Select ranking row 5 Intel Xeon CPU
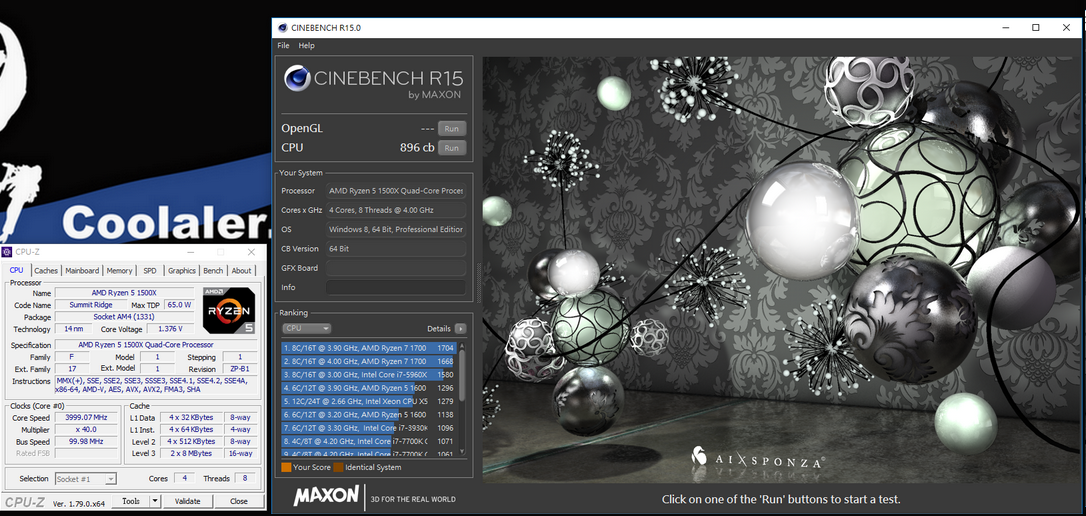Image resolution: width=1086 pixels, height=516 pixels. 368,401
